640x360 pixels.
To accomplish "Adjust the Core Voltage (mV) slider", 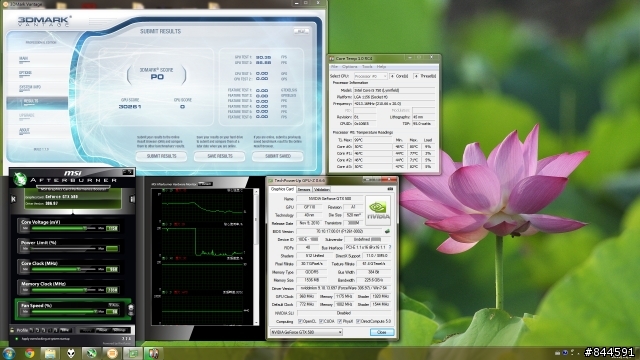I will [63, 228].
